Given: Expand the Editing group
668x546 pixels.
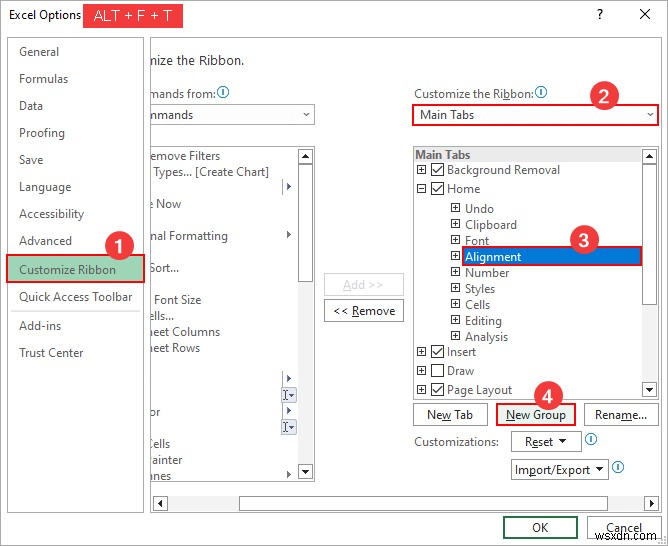Looking at the screenshot, I should pyautogui.click(x=455, y=320).
